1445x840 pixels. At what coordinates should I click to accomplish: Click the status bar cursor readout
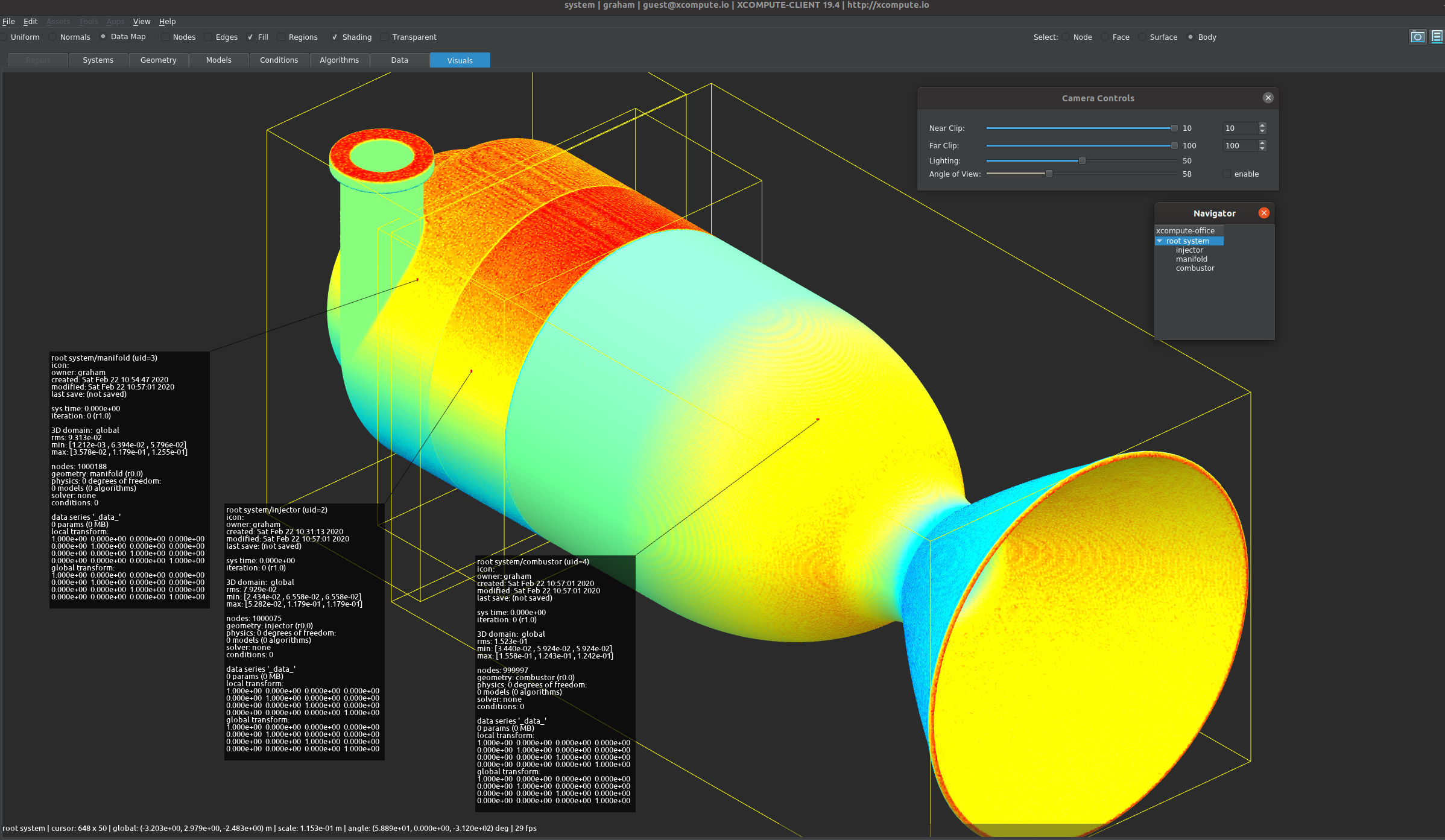(79, 829)
